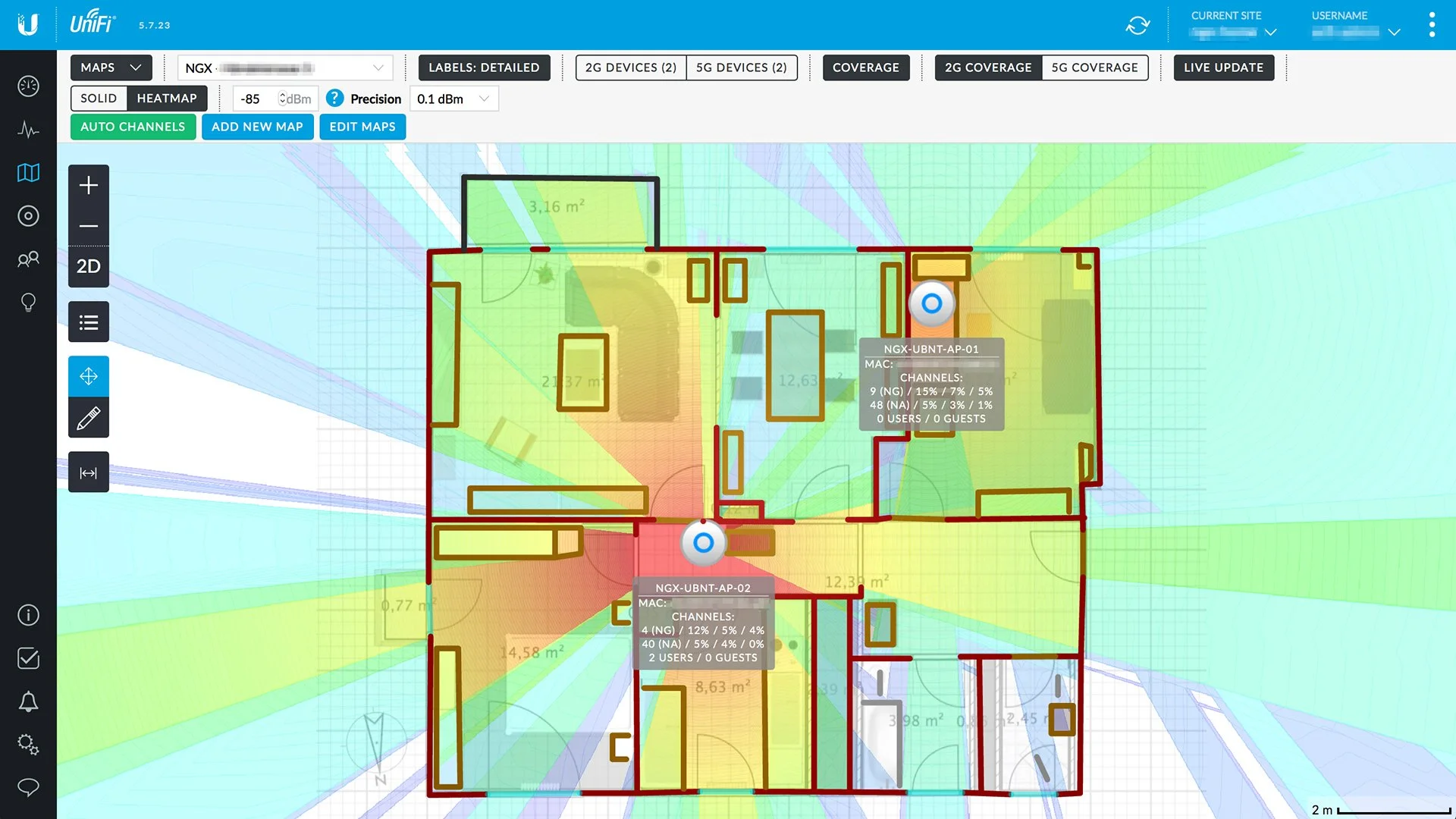Open the MAPS dropdown
Screen dimensions: 1456x819
point(111,67)
